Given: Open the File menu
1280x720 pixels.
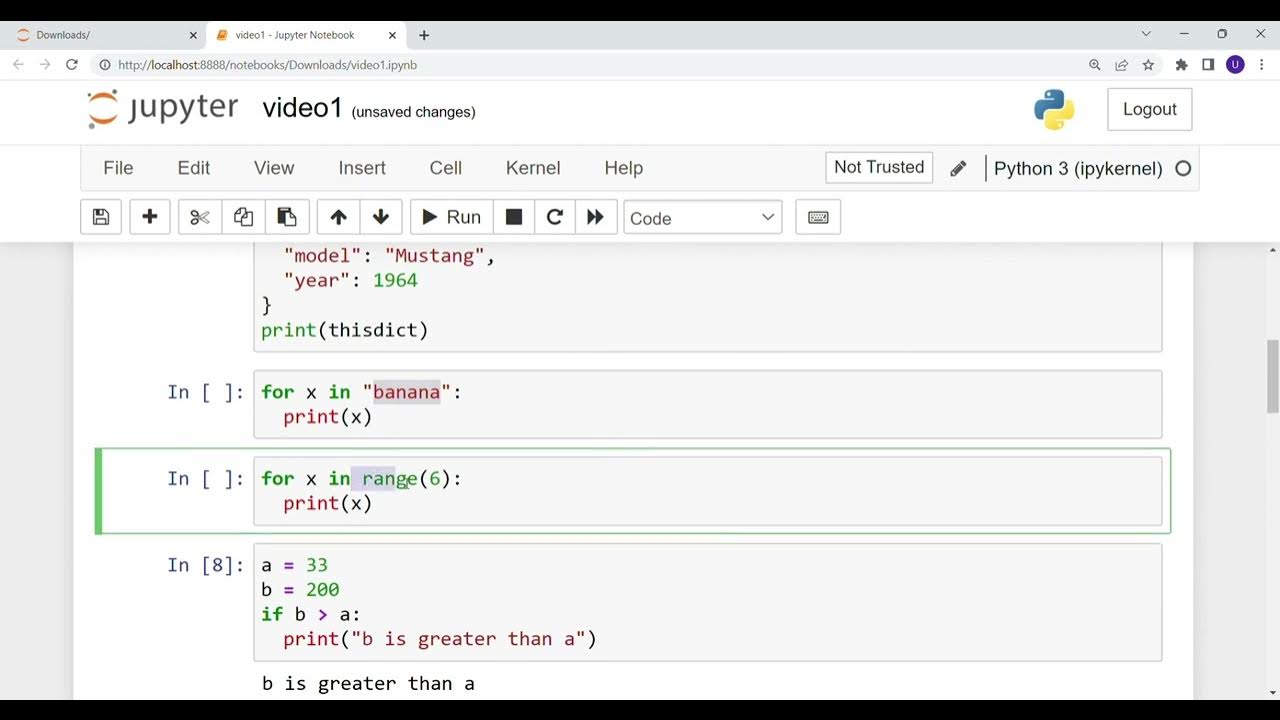Looking at the screenshot, I should point(118,168).
